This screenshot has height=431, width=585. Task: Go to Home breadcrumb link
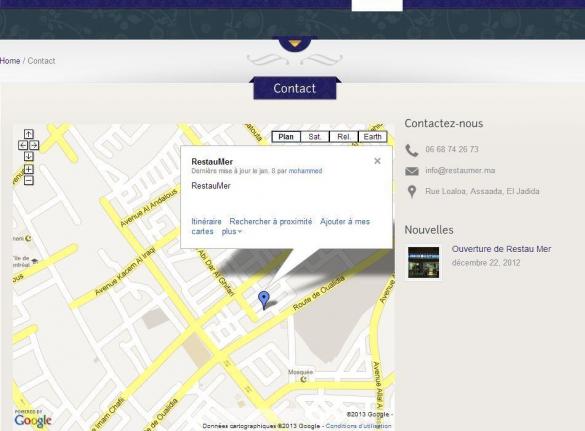click(10, 61)
